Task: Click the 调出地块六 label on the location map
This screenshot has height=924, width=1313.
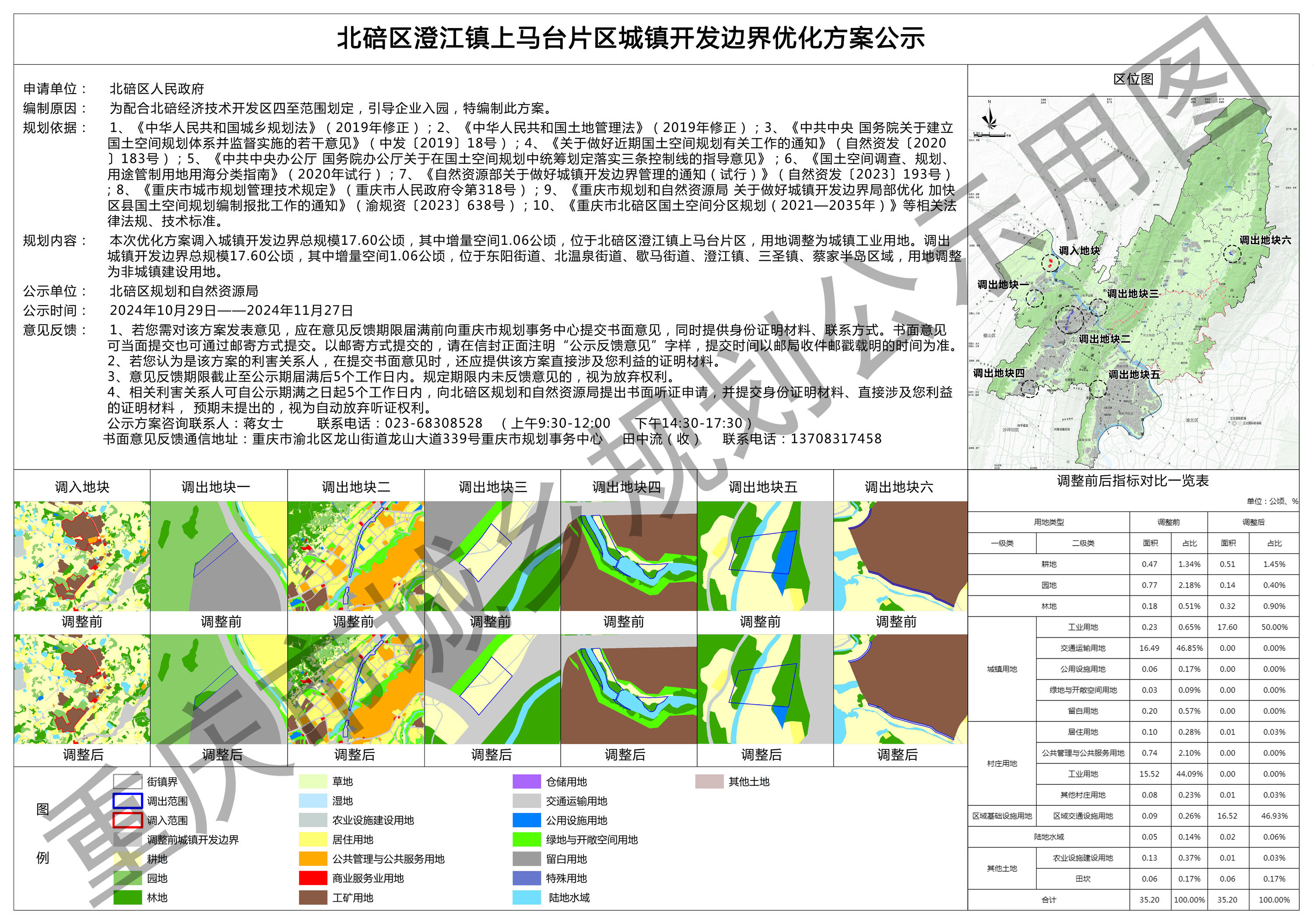Action: [x=1265, y=240]
